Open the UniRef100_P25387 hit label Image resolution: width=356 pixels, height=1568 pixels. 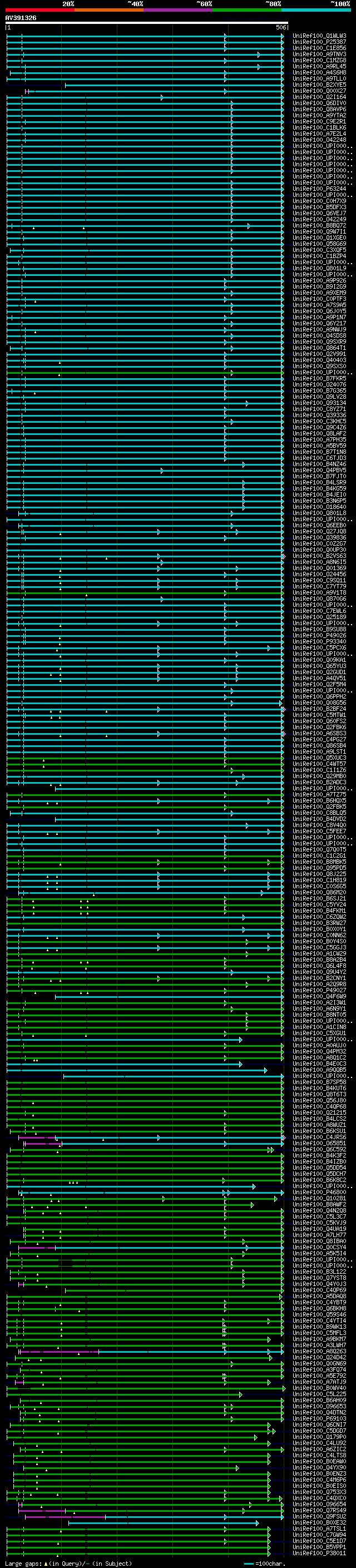point(319,42)
